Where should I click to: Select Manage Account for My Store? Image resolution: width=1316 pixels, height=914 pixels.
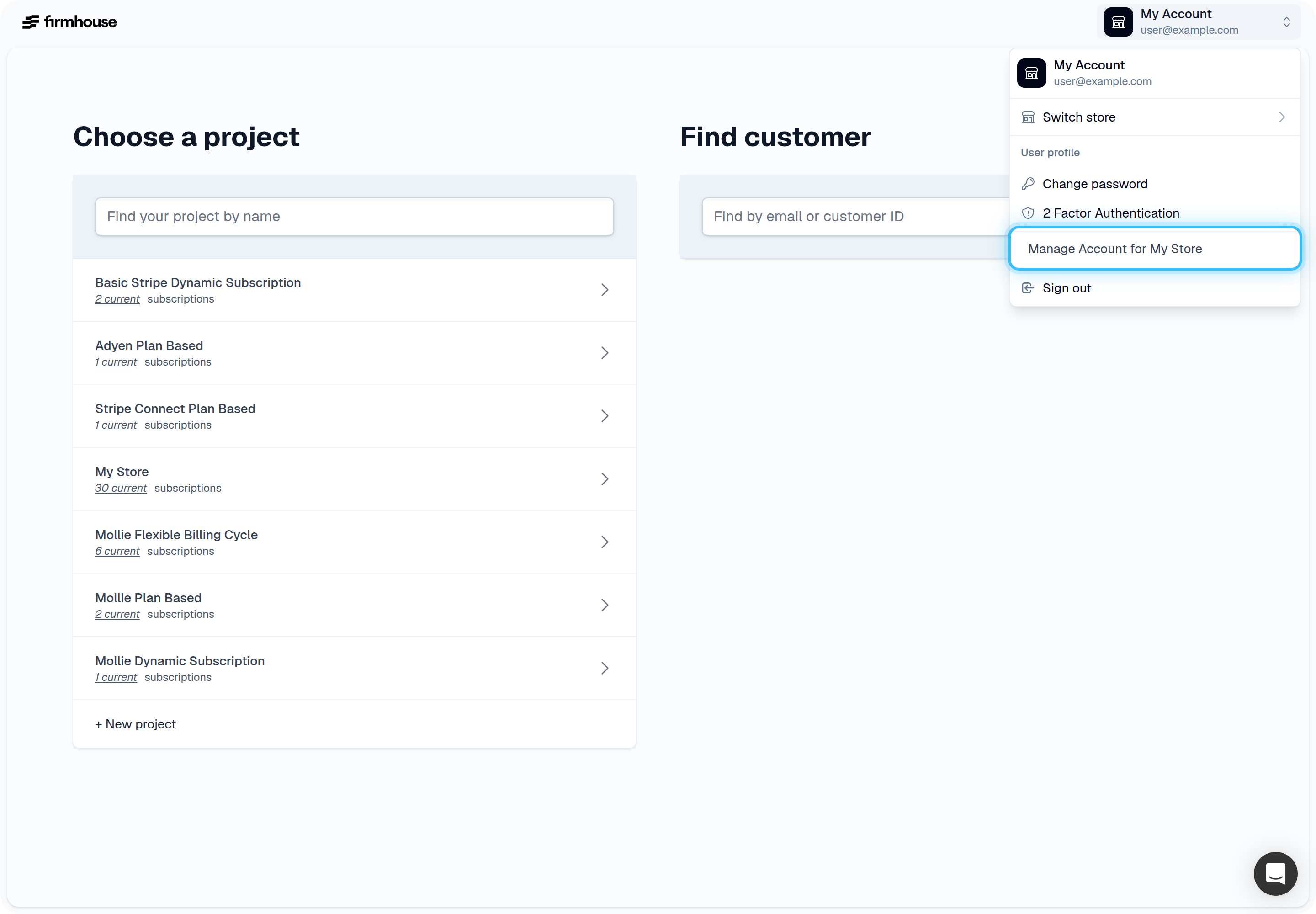pyautogui.click(x=1155, y=249)
